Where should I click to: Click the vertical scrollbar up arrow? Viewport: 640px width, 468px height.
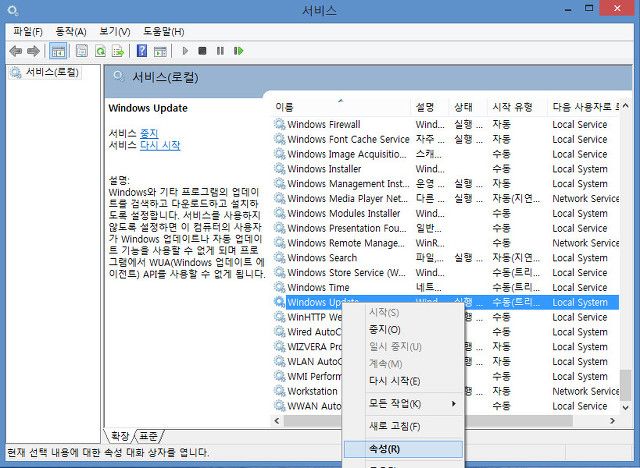point(626,106)
